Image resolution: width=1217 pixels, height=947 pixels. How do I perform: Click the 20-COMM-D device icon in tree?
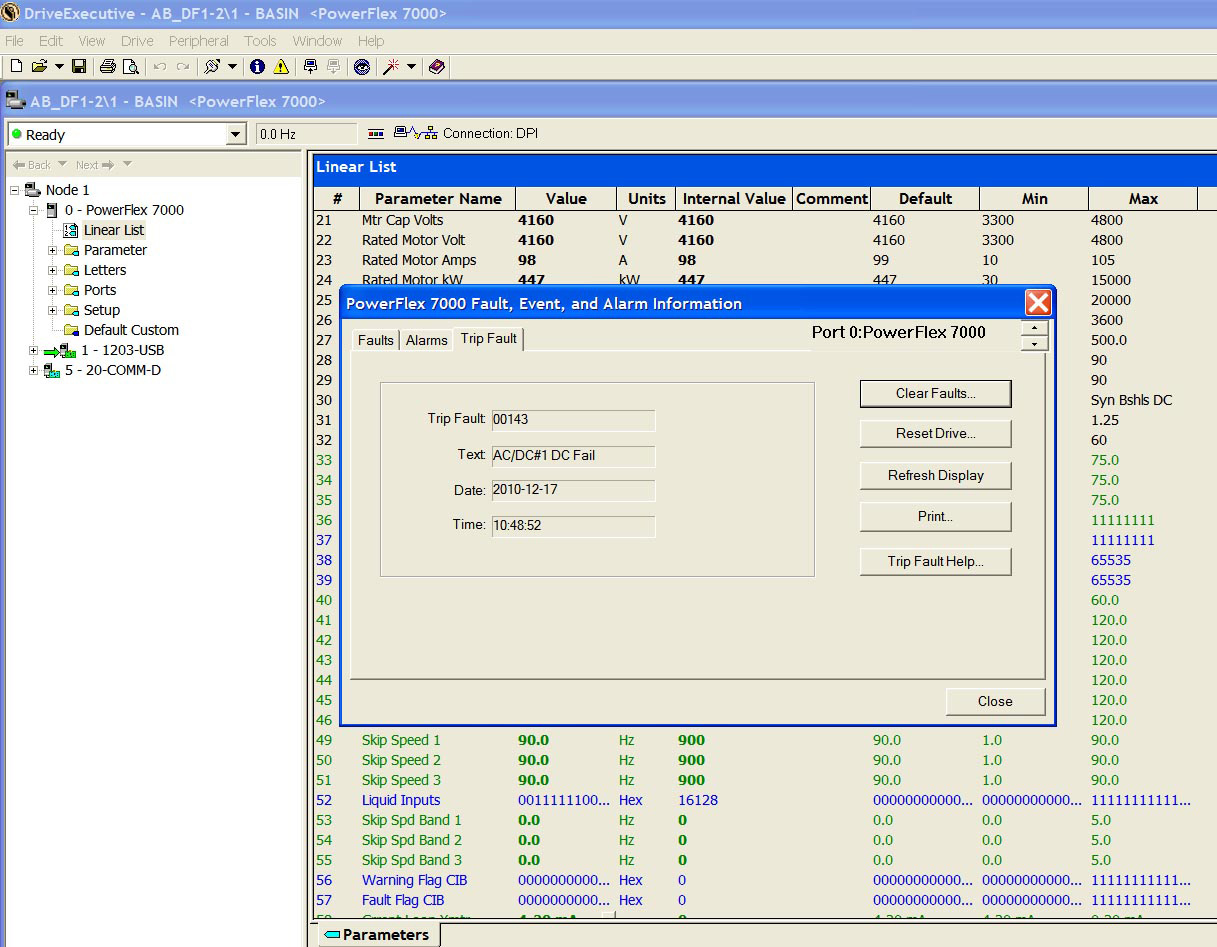click(52, 370)
